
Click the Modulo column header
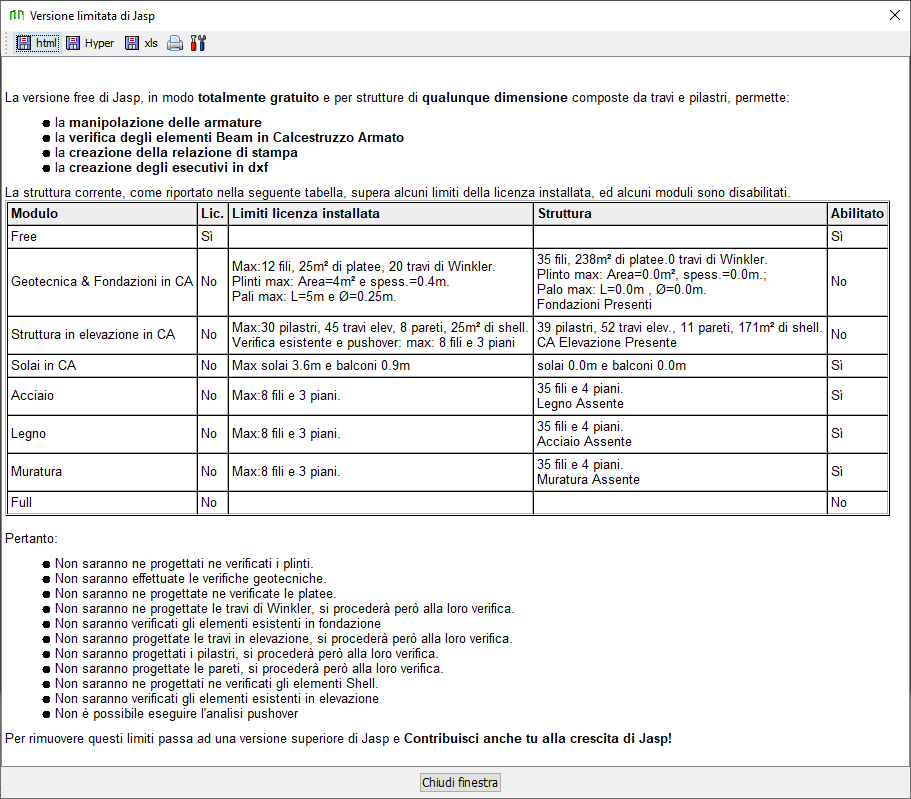[x=35, y=214]
